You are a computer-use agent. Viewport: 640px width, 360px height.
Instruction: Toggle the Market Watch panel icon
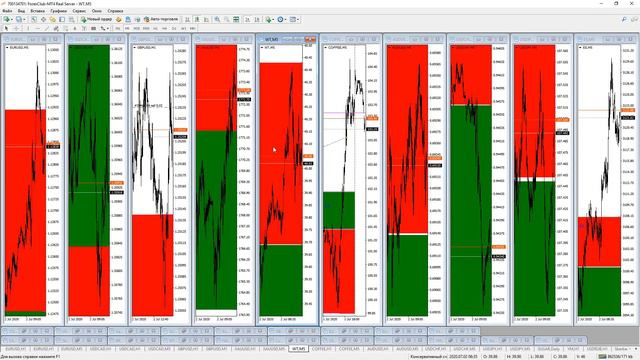(33, 19)
